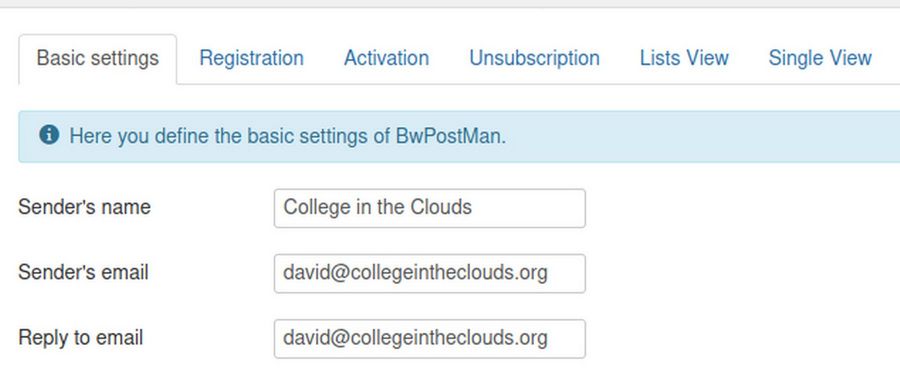Go to the Lists View tab
This screenshot has height=376, width=900.
(684, 58)
